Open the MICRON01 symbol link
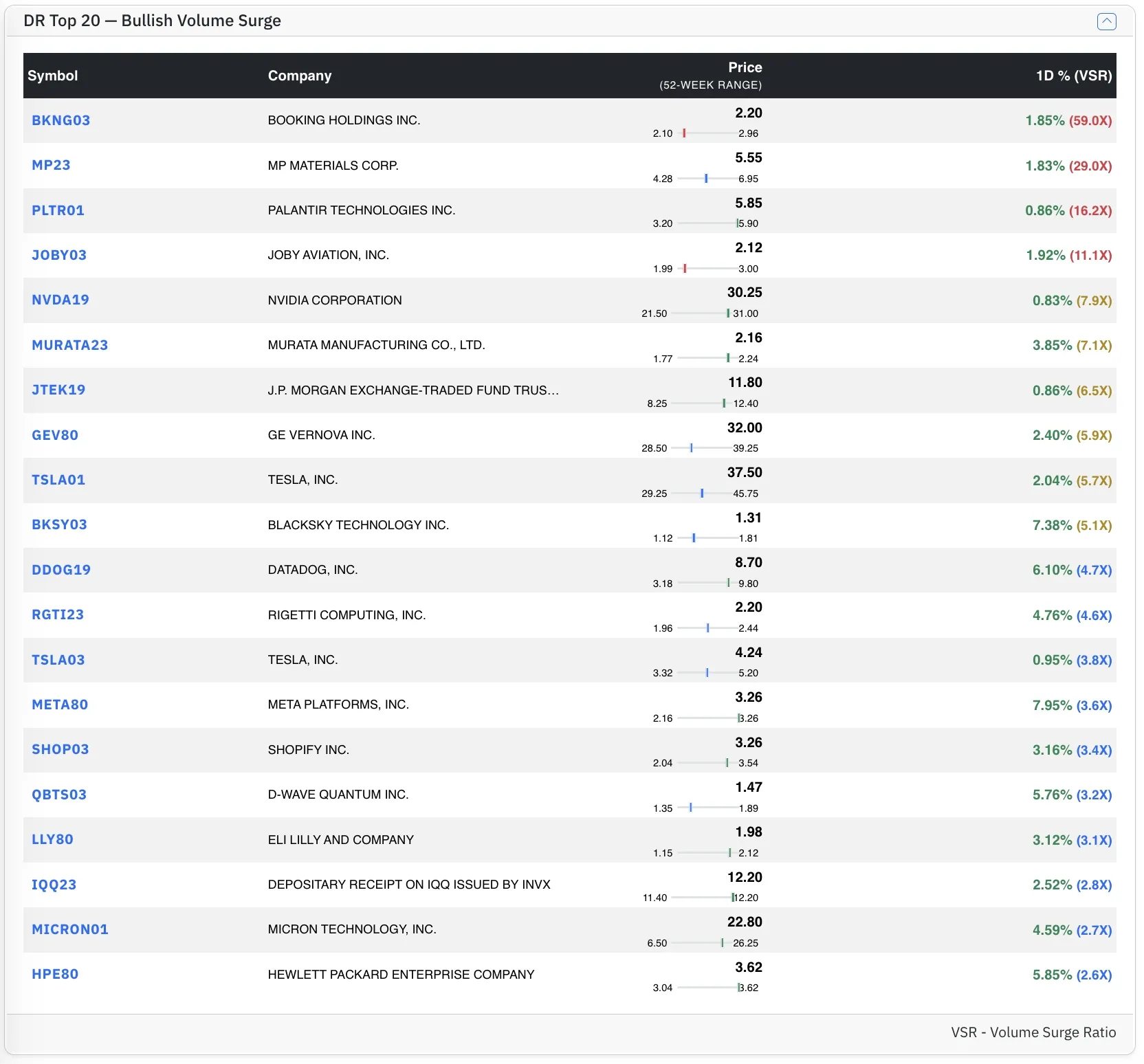 click(70, 929)
